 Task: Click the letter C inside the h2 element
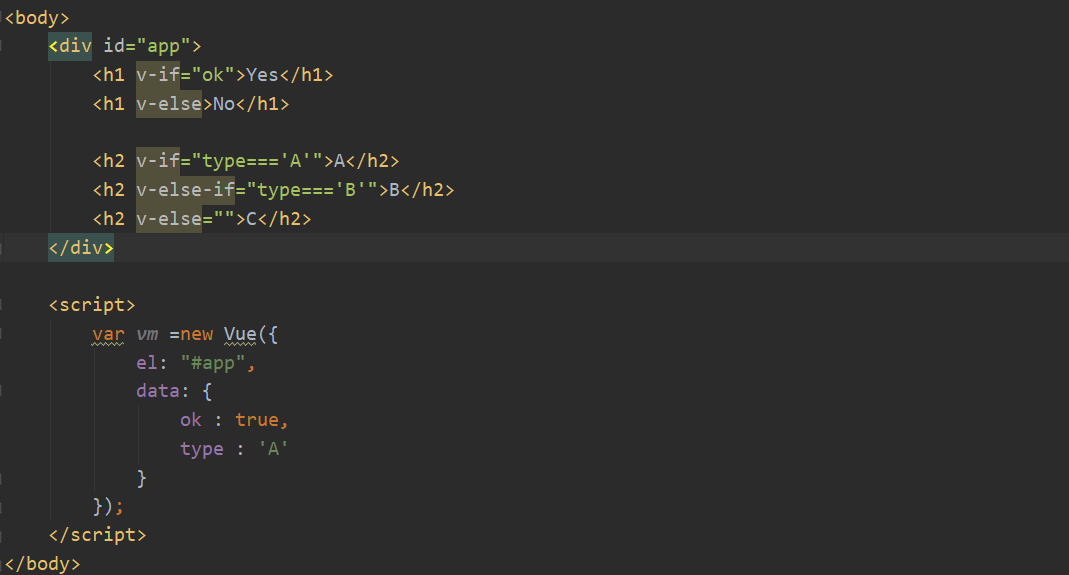point(252,219)
